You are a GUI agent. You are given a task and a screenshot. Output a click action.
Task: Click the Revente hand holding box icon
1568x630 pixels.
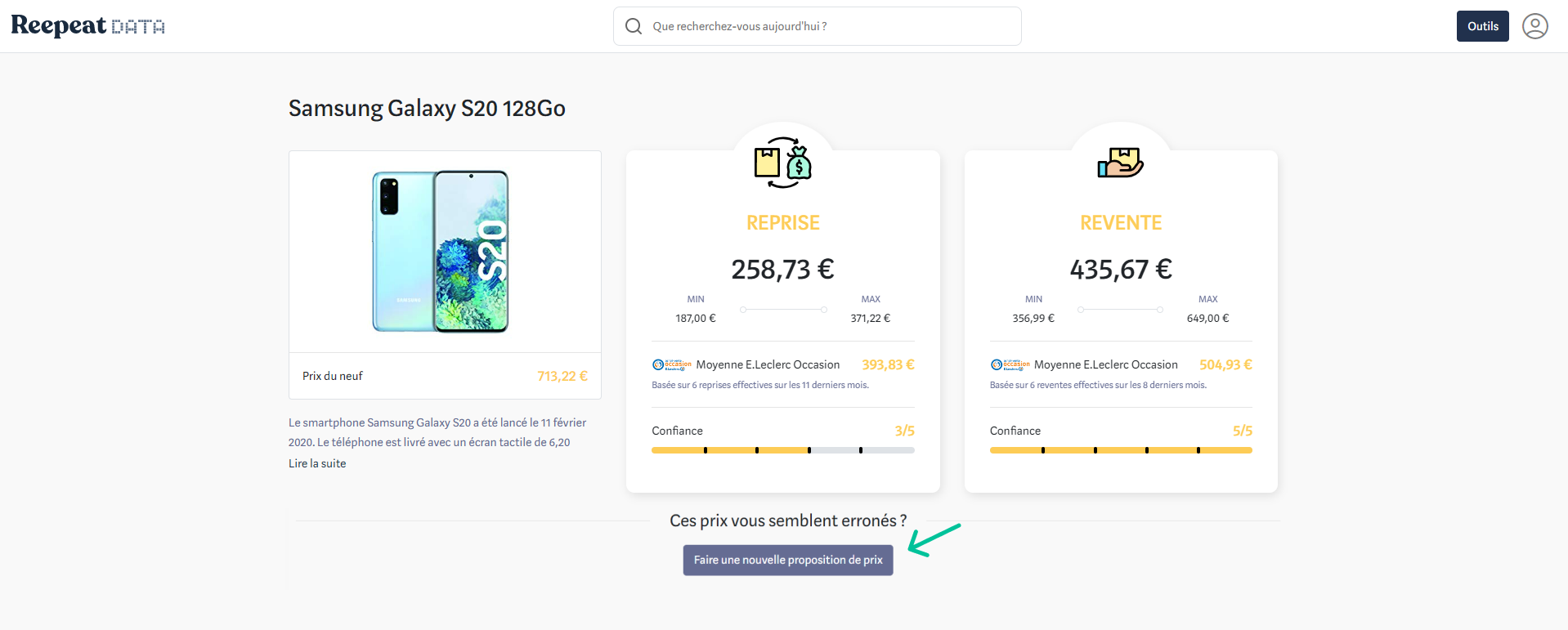coord(1120,162)
